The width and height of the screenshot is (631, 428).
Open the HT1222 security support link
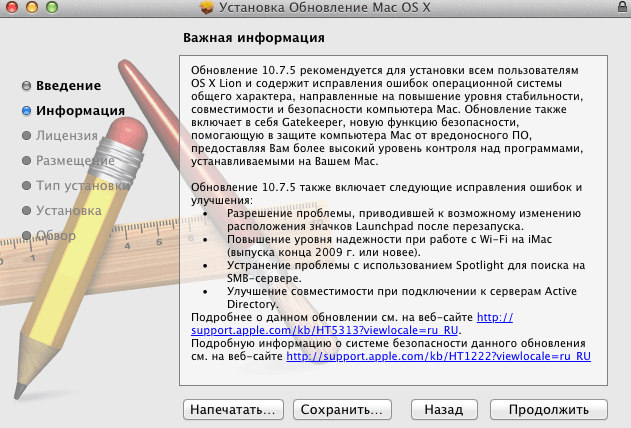(438, 356)
